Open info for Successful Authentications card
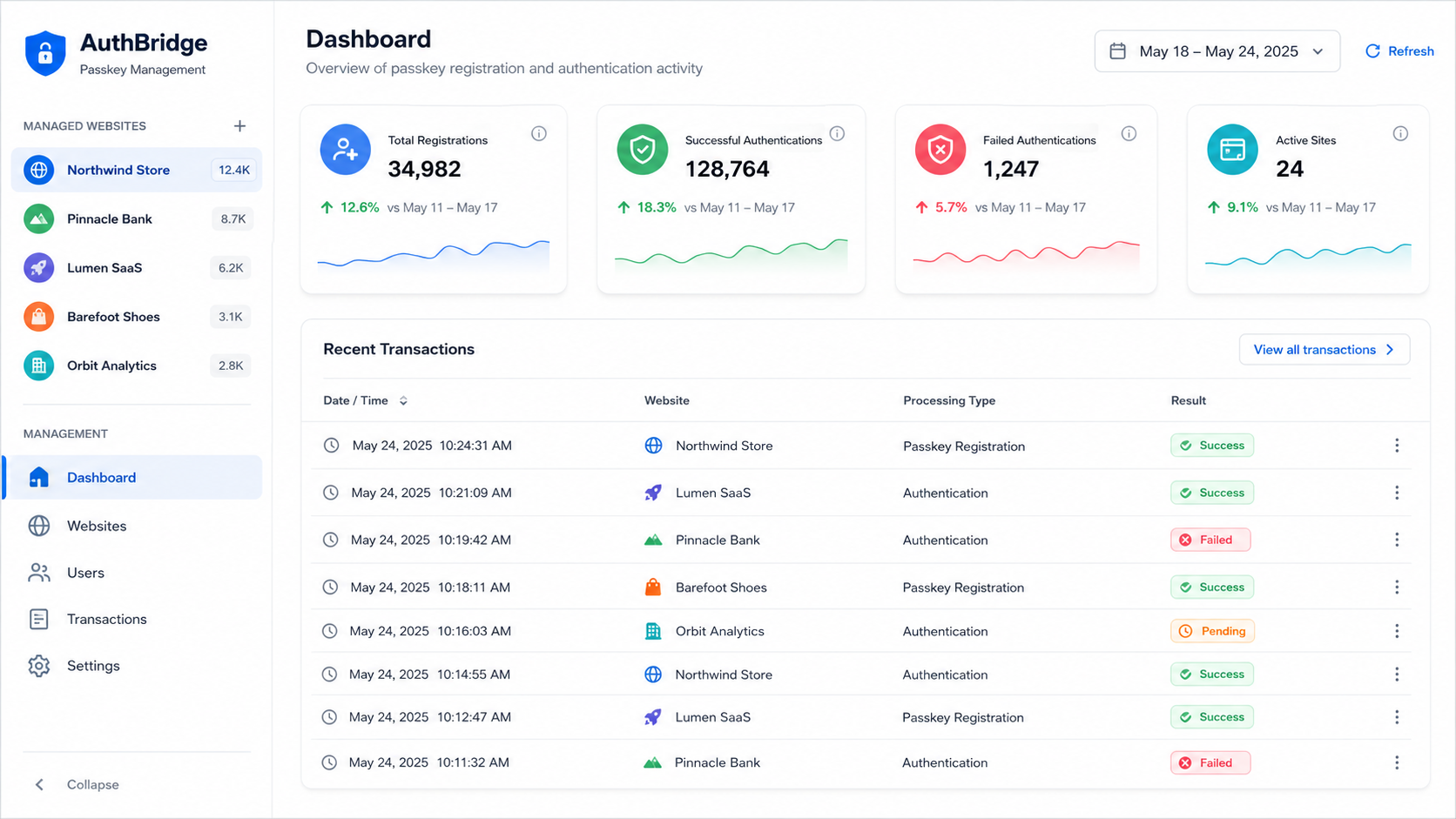This screenshot has height=819, width=1456. 837,133
